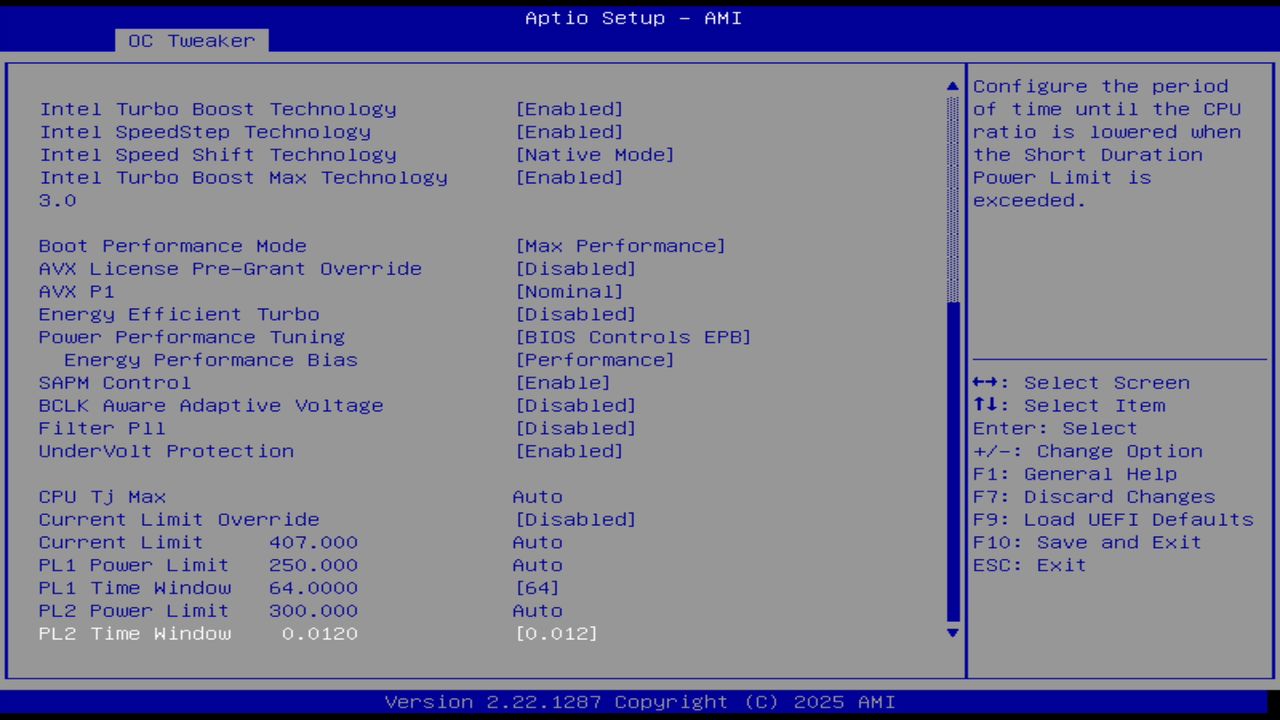Open Power Performance Tuning BIOS Controls EPB
This screenshot has height=720, width=1280.
(633, 337)
